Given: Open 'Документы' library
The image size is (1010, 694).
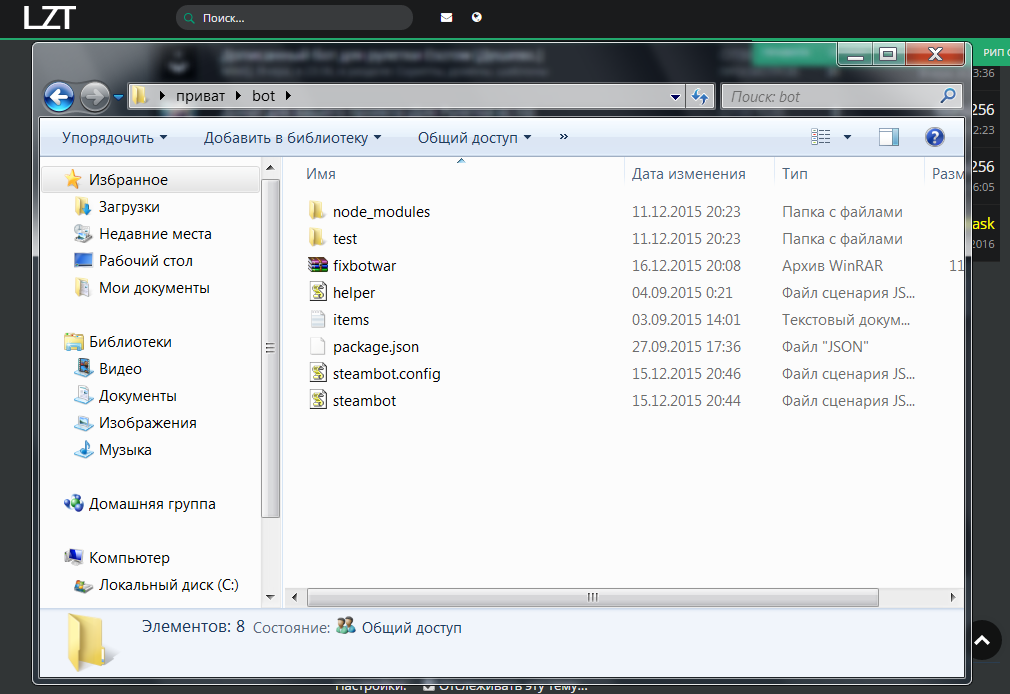Looking at the screenshot, I should click(x=137, y=396).
